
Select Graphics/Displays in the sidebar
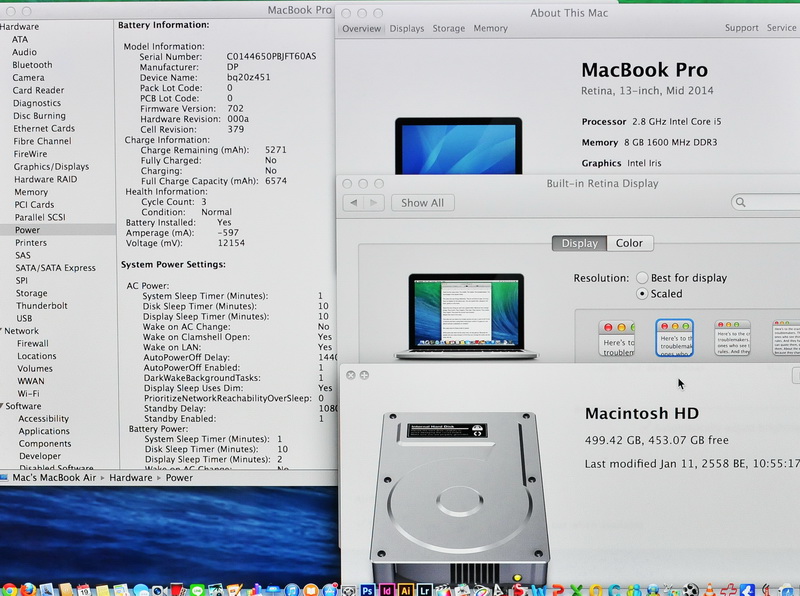[x=51, y=166]
